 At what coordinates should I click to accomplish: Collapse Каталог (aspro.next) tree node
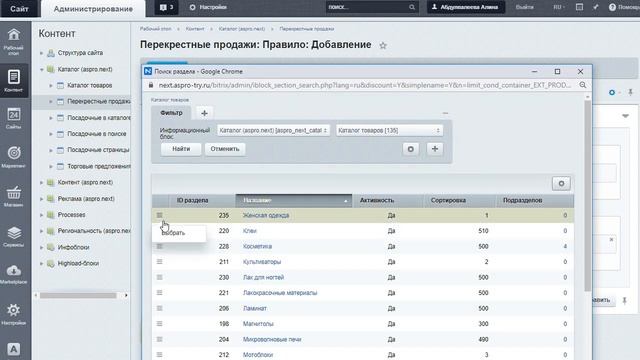41,69
